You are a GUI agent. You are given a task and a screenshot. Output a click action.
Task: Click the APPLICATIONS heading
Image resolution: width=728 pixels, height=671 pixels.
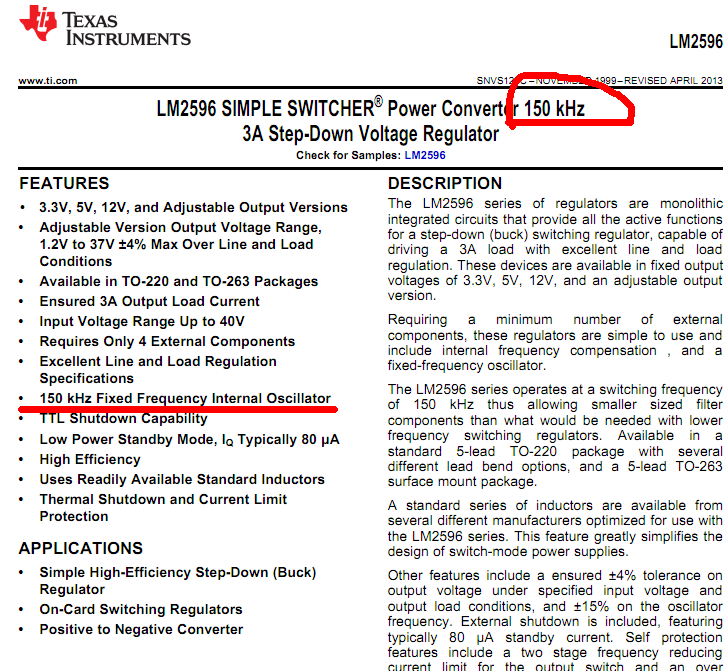coord(81,548)
